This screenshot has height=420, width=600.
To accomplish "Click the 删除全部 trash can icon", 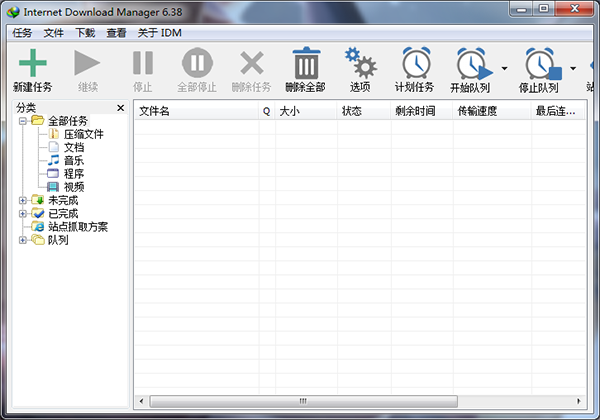I will click(306, 63).
